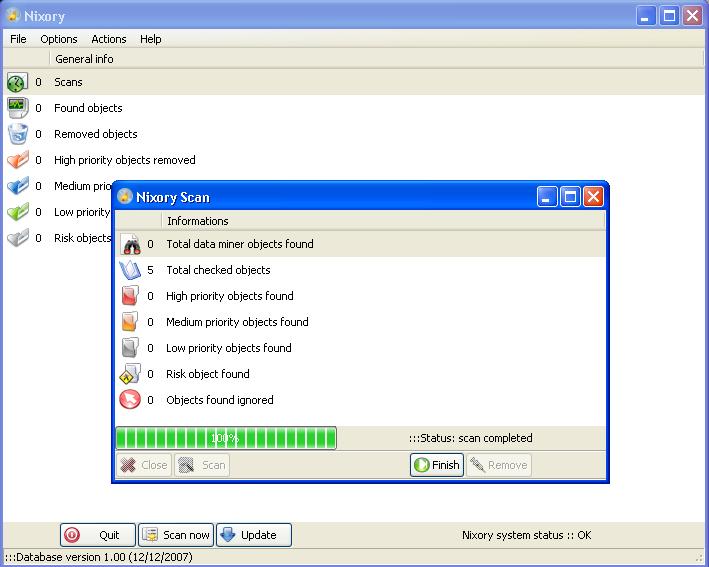Click gray checkmark Risk objects icon
The width and height of the screenshot is (709, 567).
(x=18, y=238)
